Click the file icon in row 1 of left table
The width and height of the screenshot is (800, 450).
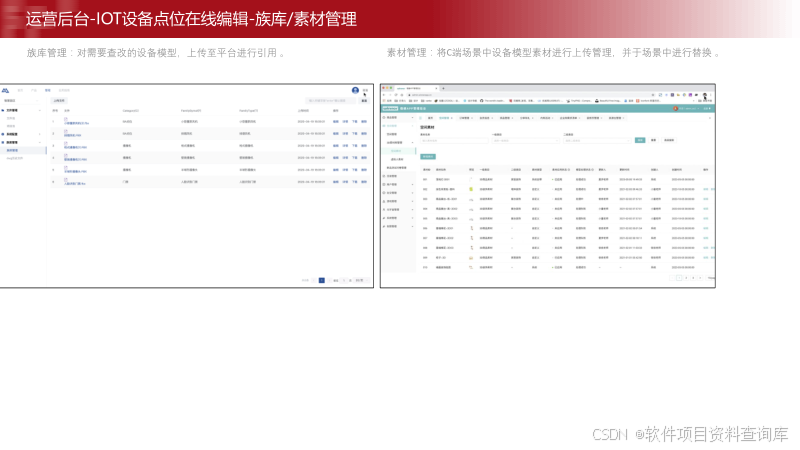[66, 119]
